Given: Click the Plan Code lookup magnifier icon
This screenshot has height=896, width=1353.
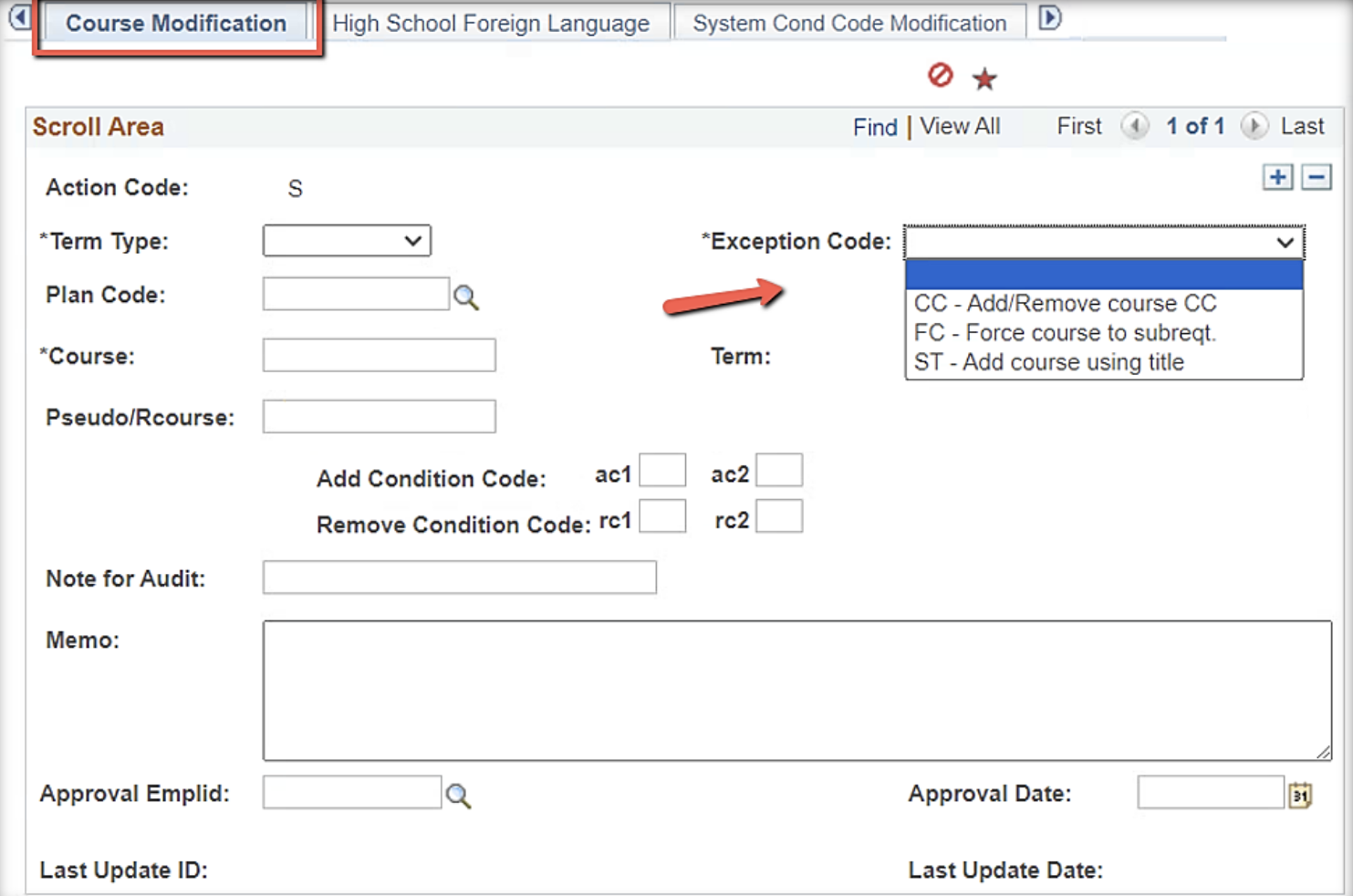Looking at the screenshot, I should pyautogui.click(x=466, y=297).
